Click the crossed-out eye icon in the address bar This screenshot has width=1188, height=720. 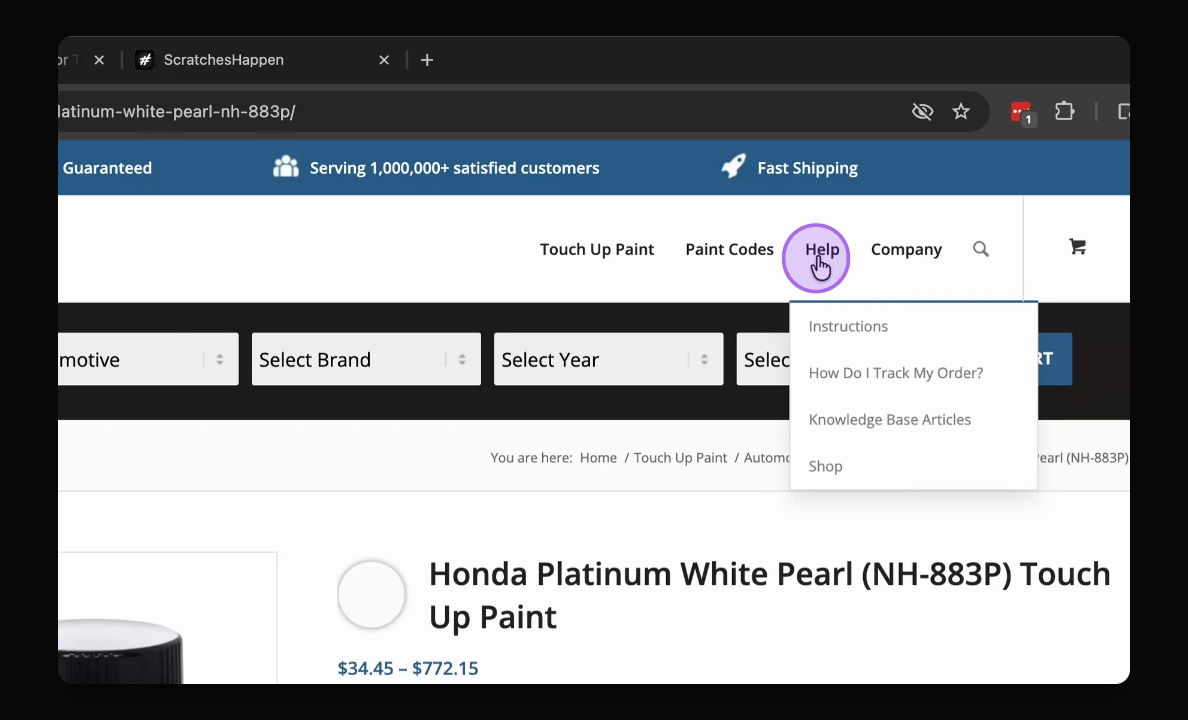pyautogui.click(x=922, y=112)
